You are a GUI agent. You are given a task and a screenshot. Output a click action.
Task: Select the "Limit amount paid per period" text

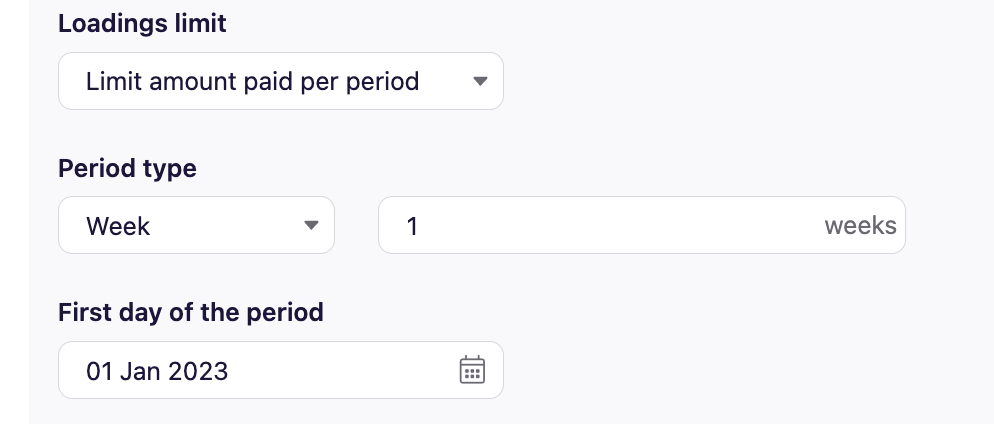click(252, 81)
